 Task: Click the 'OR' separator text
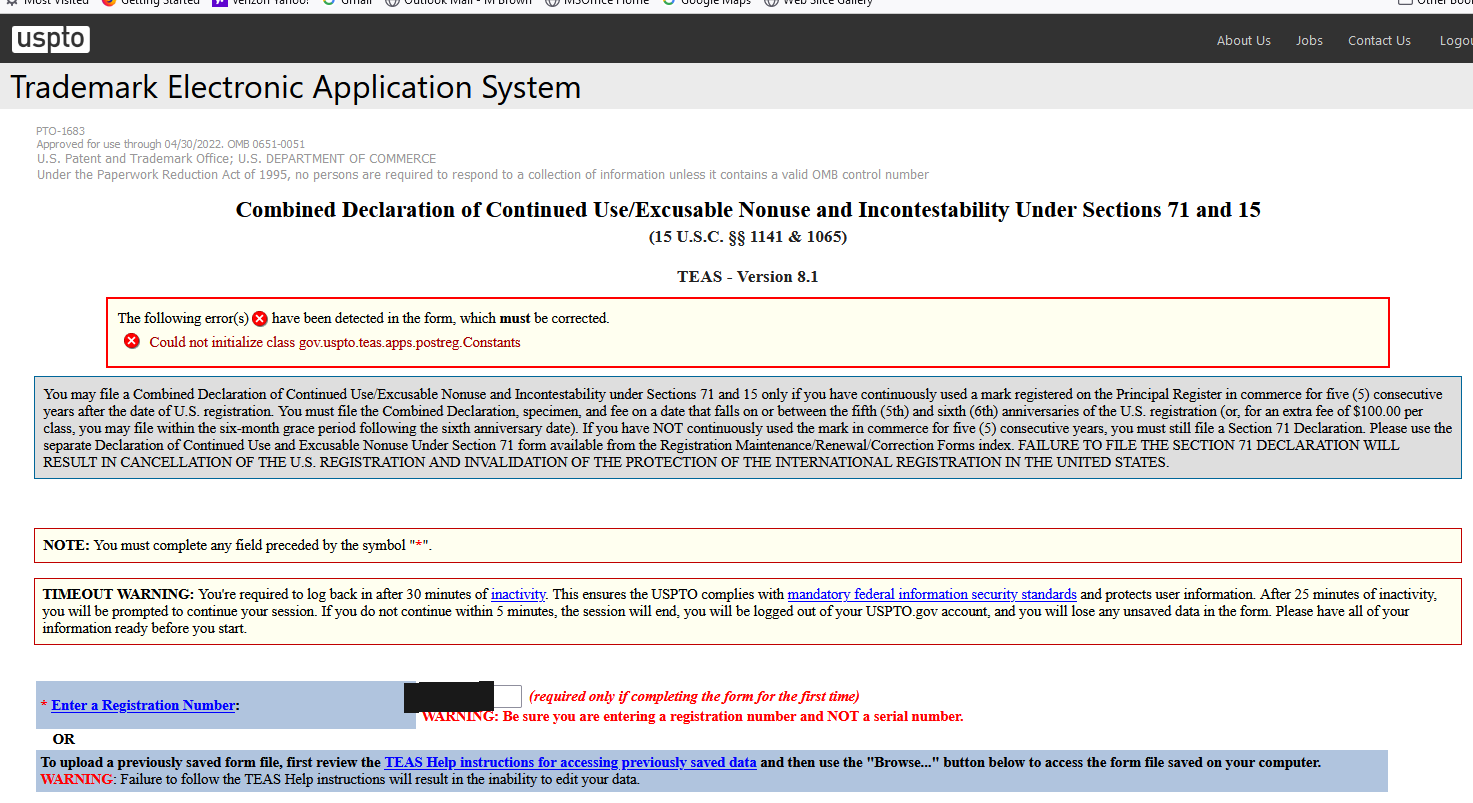pyautogui.click(x=64, y=739)
